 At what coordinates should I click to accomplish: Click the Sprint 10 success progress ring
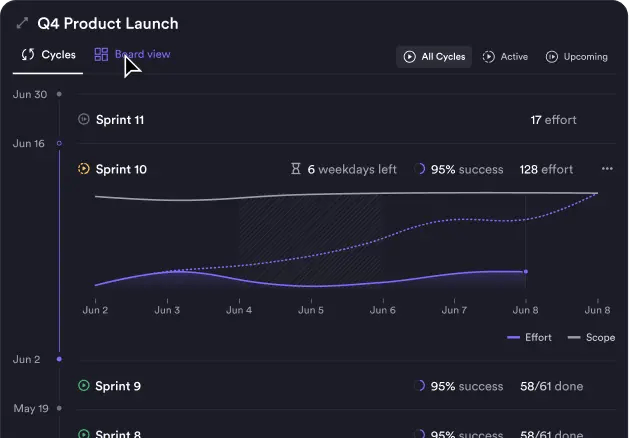click(420, 169)
